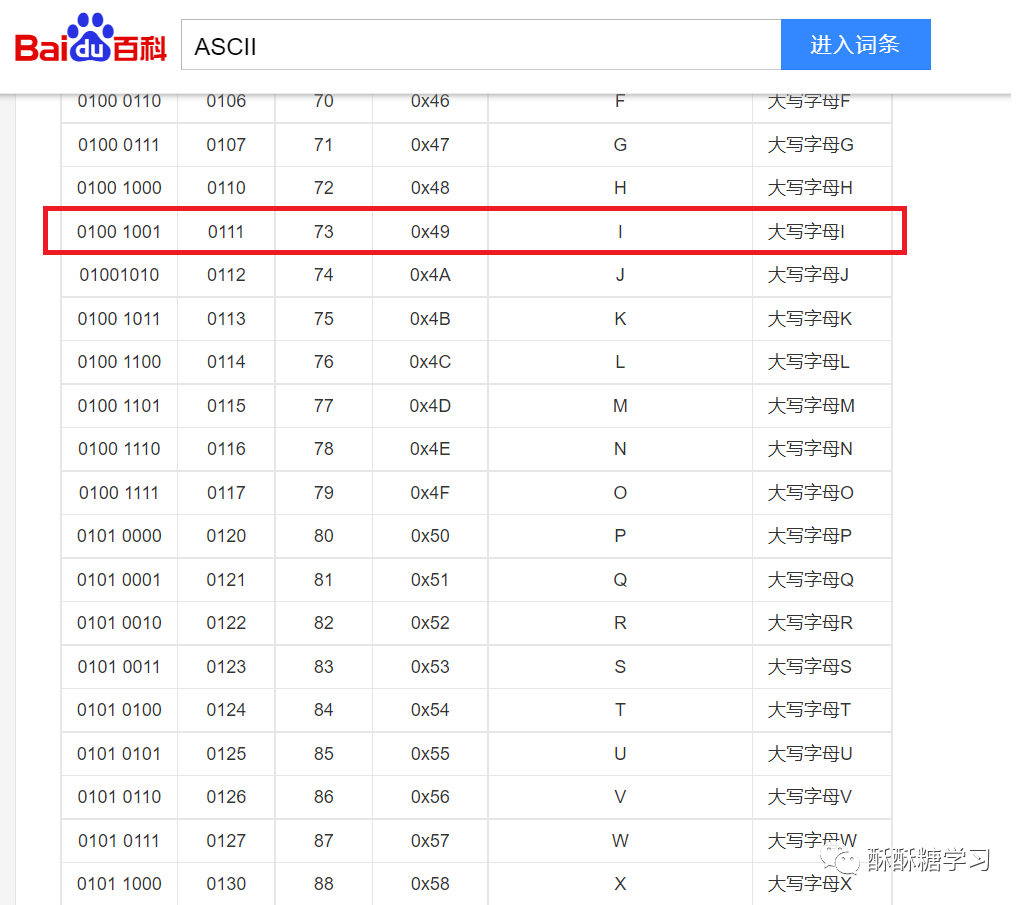This screenshot has width=1025, height=905.
Task: Click hex cell 0x4F
Action: [430, 492]
